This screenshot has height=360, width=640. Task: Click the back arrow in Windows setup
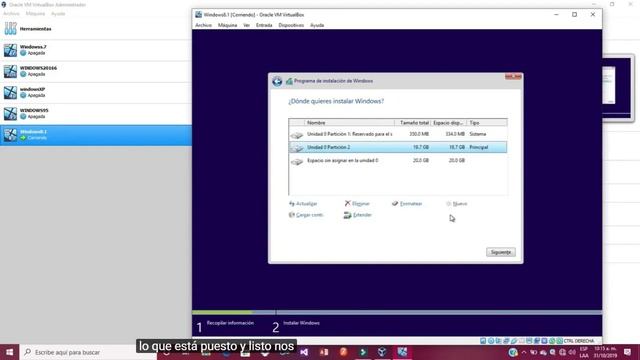tap(277, 81)
